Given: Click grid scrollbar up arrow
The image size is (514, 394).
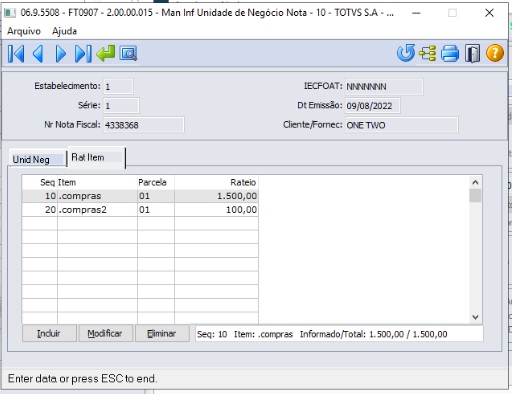Looking at the screenshot, I should click(475, 182).
